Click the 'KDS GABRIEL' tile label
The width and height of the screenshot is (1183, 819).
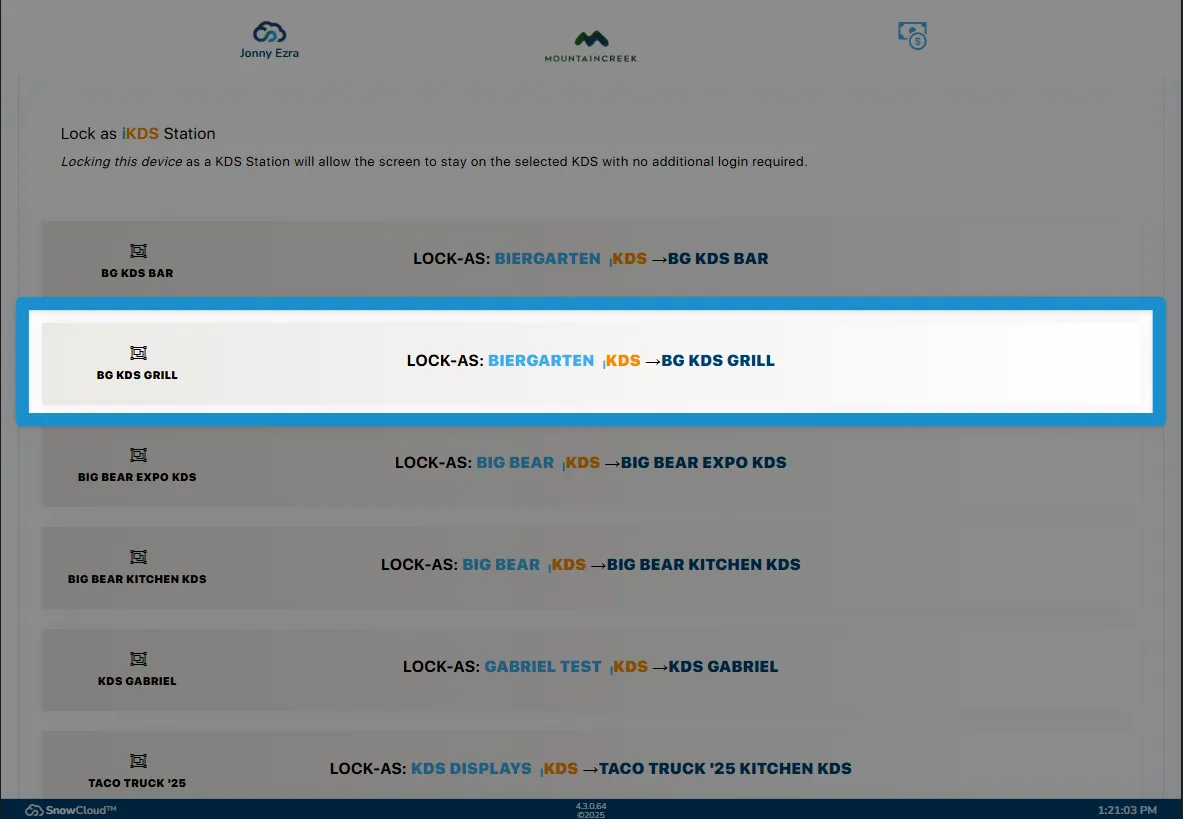[x=137, y=681]
